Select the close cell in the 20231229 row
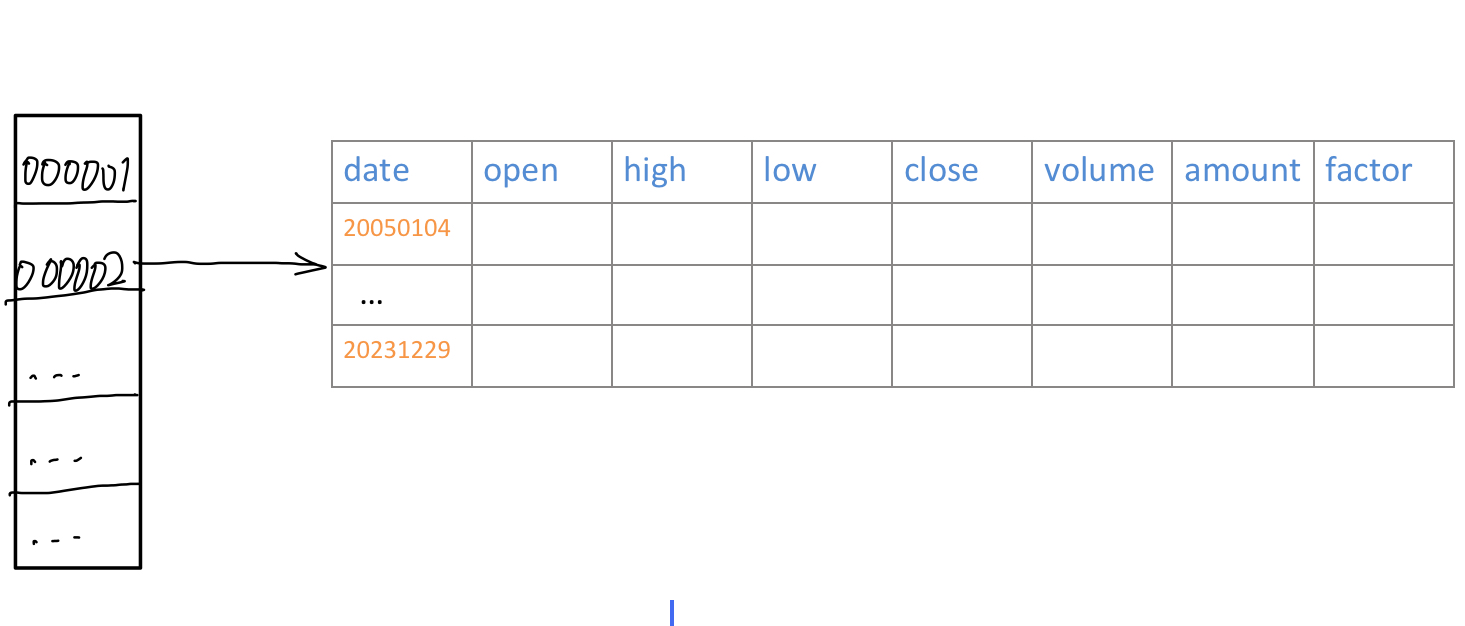The height and width of the screenshot is (626, 1465). pyautogui.click(x=961, y=355)
